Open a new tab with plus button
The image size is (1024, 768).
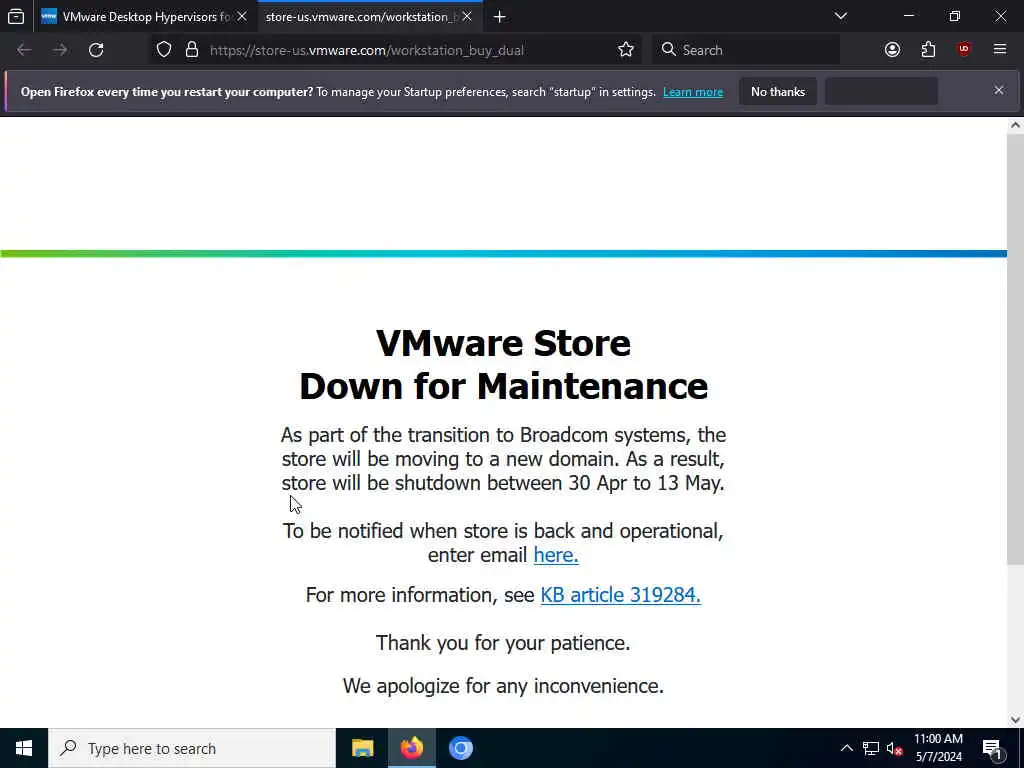(x=500, y=16)
